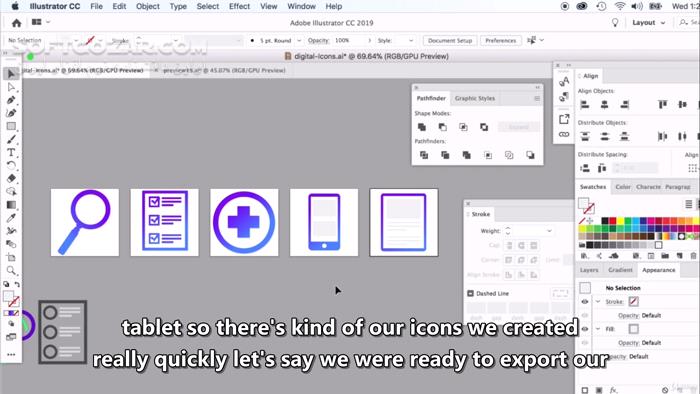Open the Effect menu
The width and height of the screenshot is (700, 394).
(239, 6)
